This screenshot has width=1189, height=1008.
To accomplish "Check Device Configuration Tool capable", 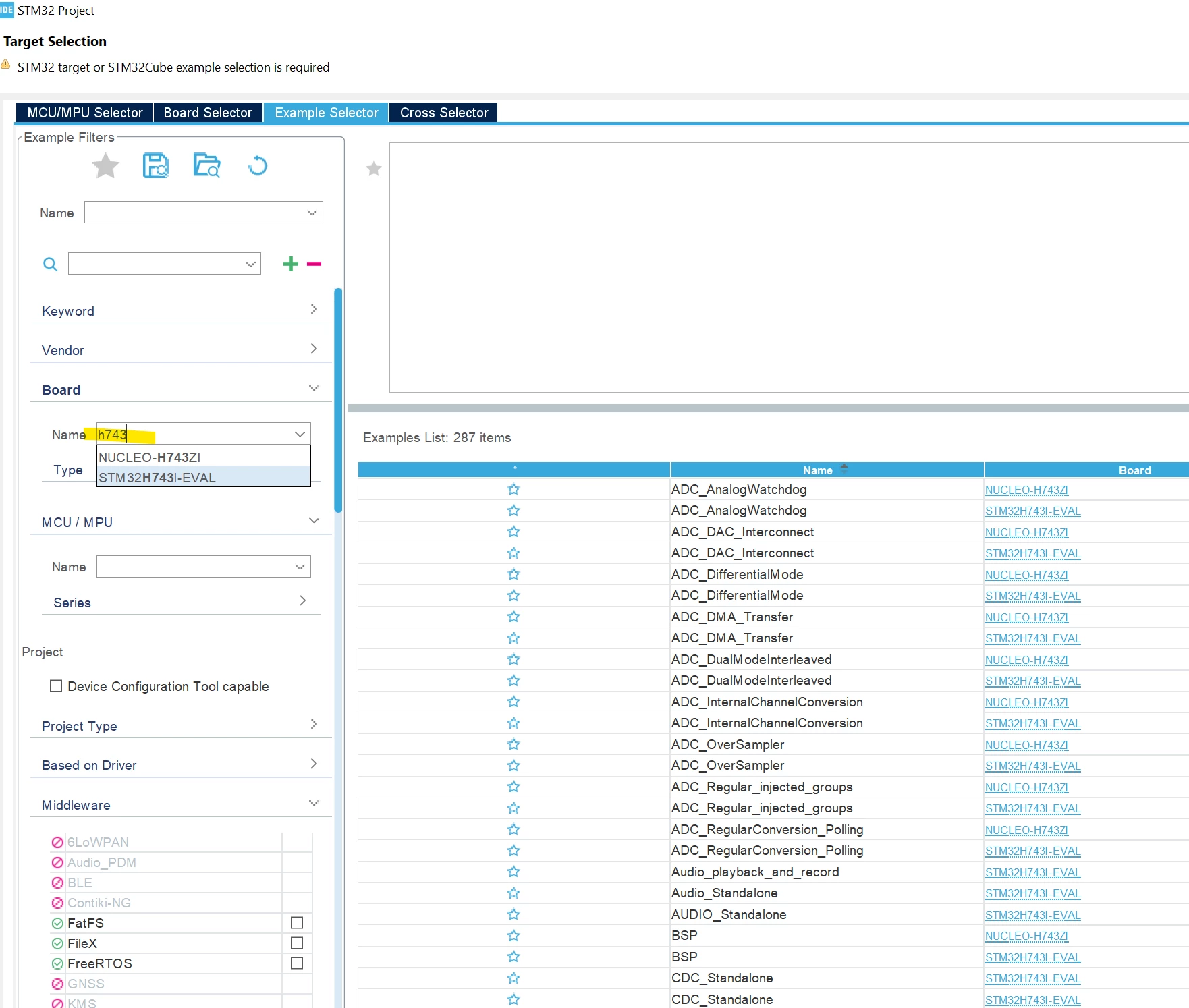I will point(56,686).
